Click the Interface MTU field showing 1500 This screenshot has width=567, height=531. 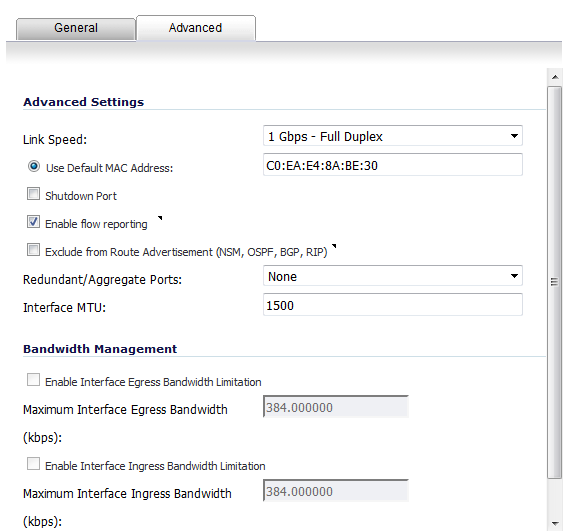393,305
